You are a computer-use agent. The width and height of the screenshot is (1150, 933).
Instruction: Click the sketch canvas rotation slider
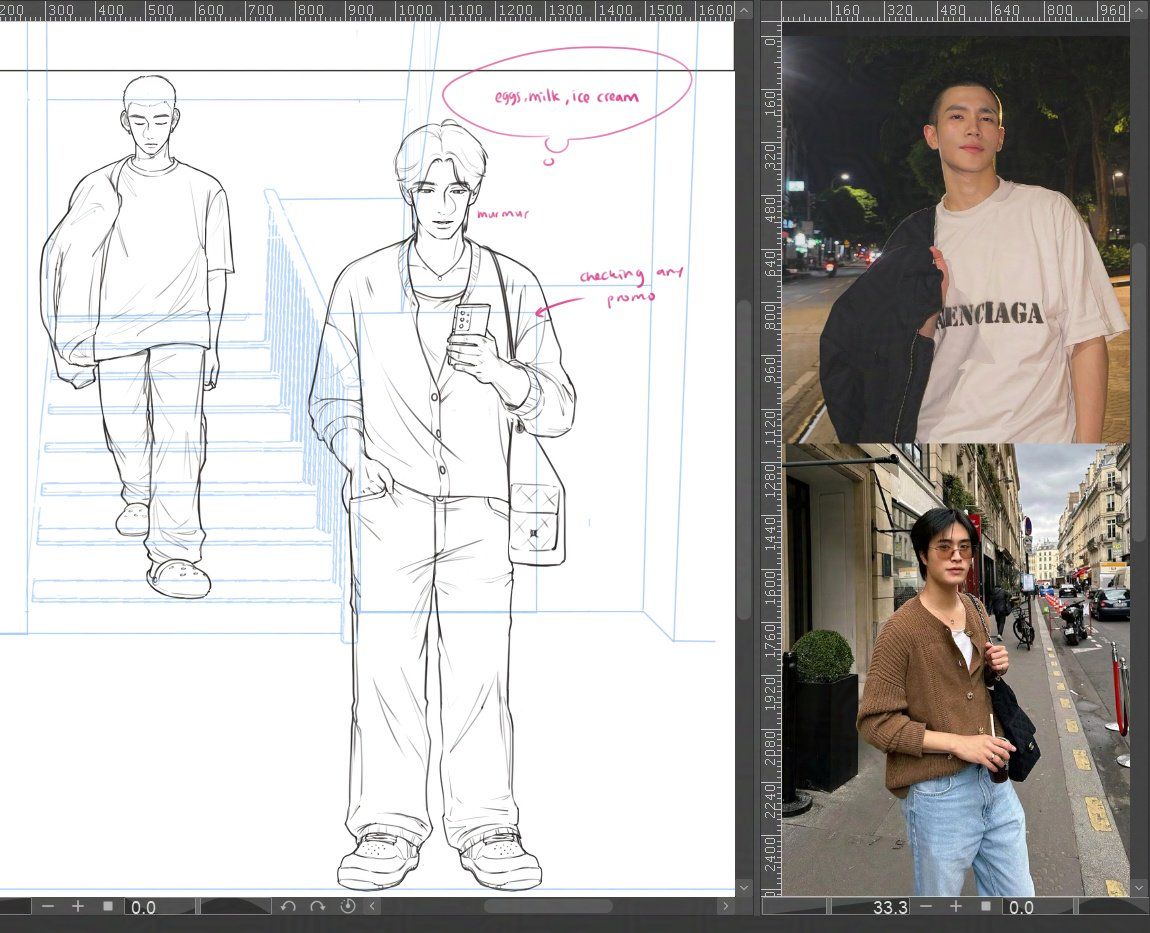tap(235, 907)
